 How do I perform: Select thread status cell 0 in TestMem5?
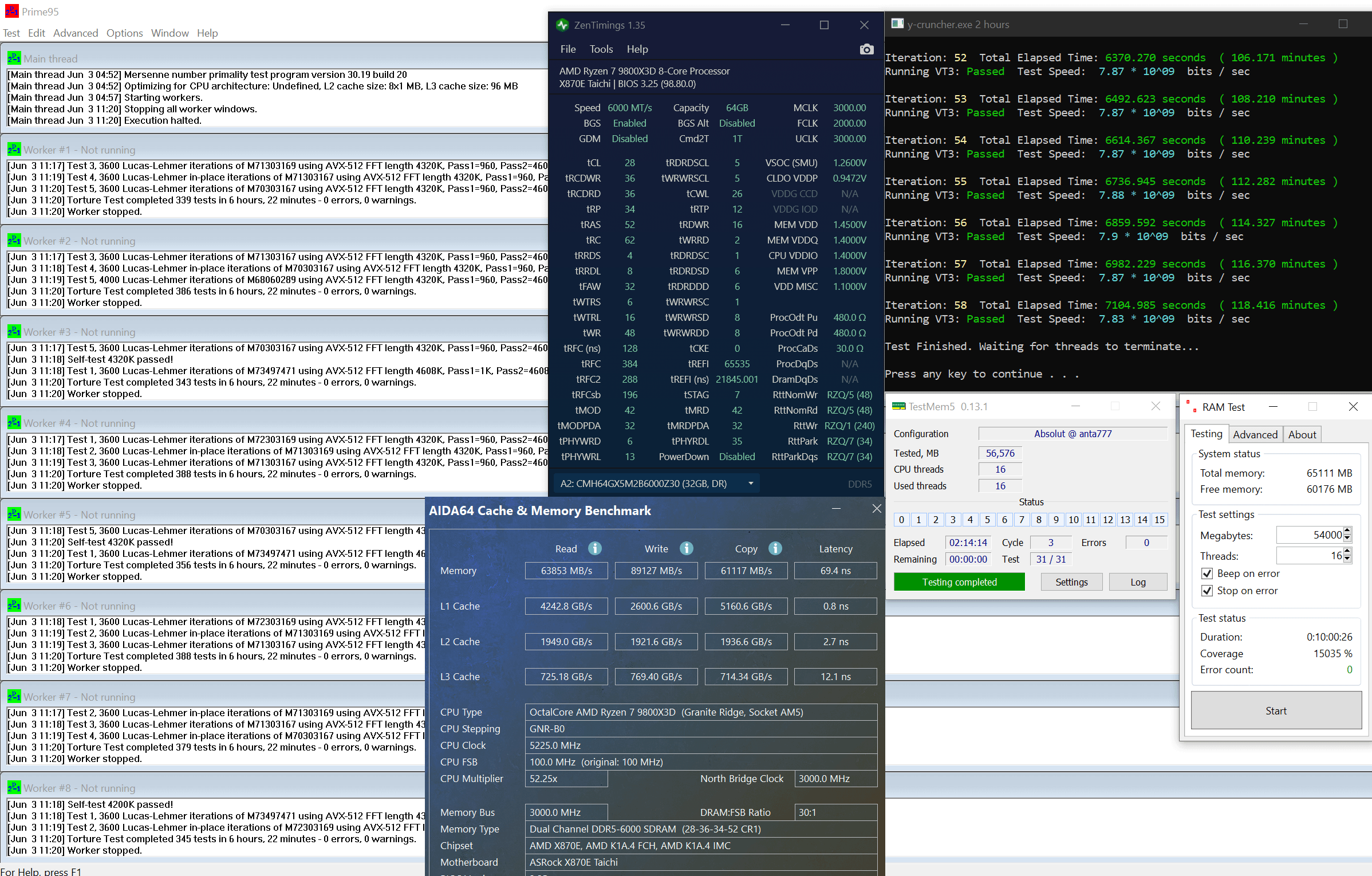(x=901, y=520)
